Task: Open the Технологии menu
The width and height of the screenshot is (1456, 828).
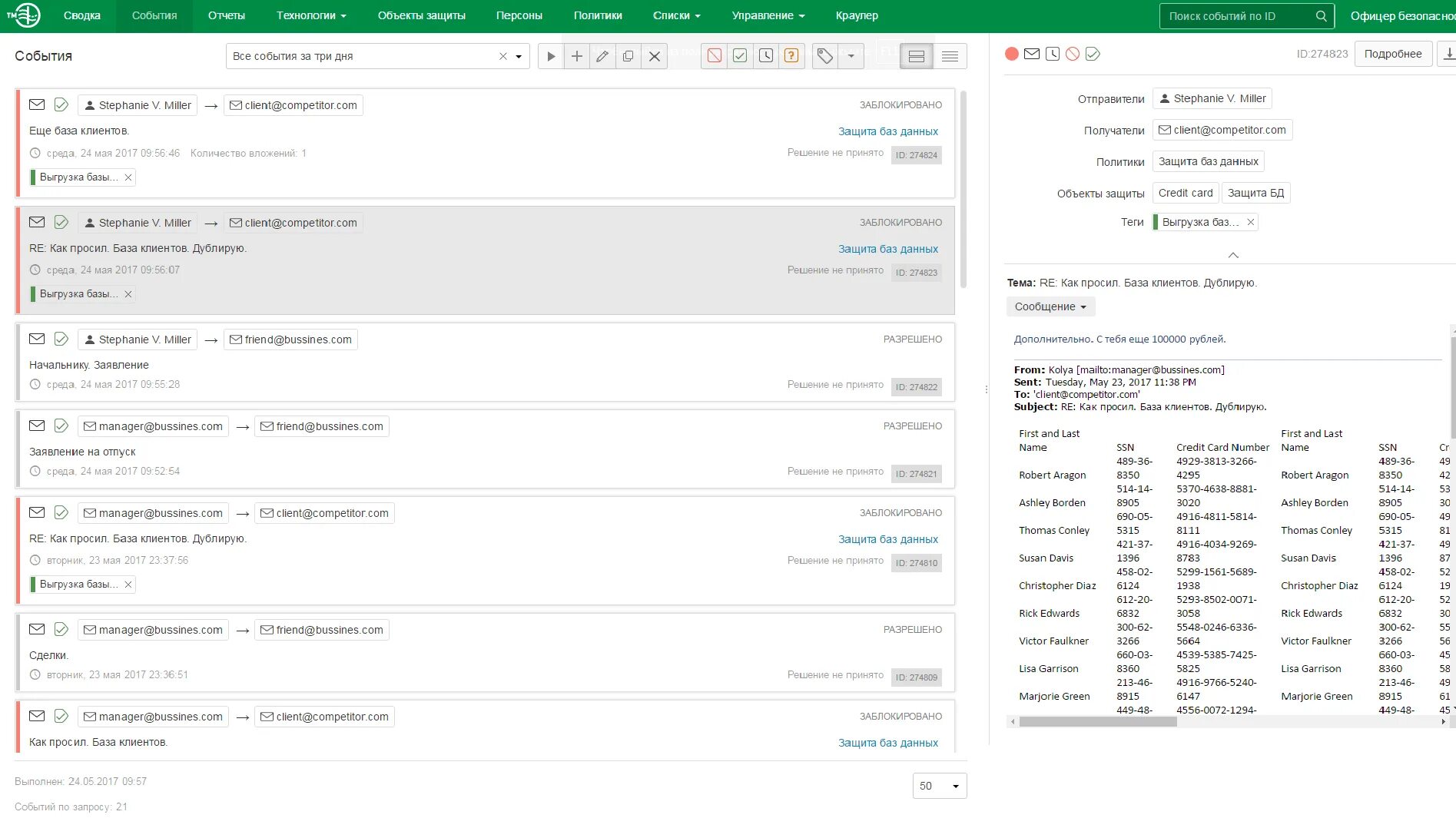Action: coord(311,15)
